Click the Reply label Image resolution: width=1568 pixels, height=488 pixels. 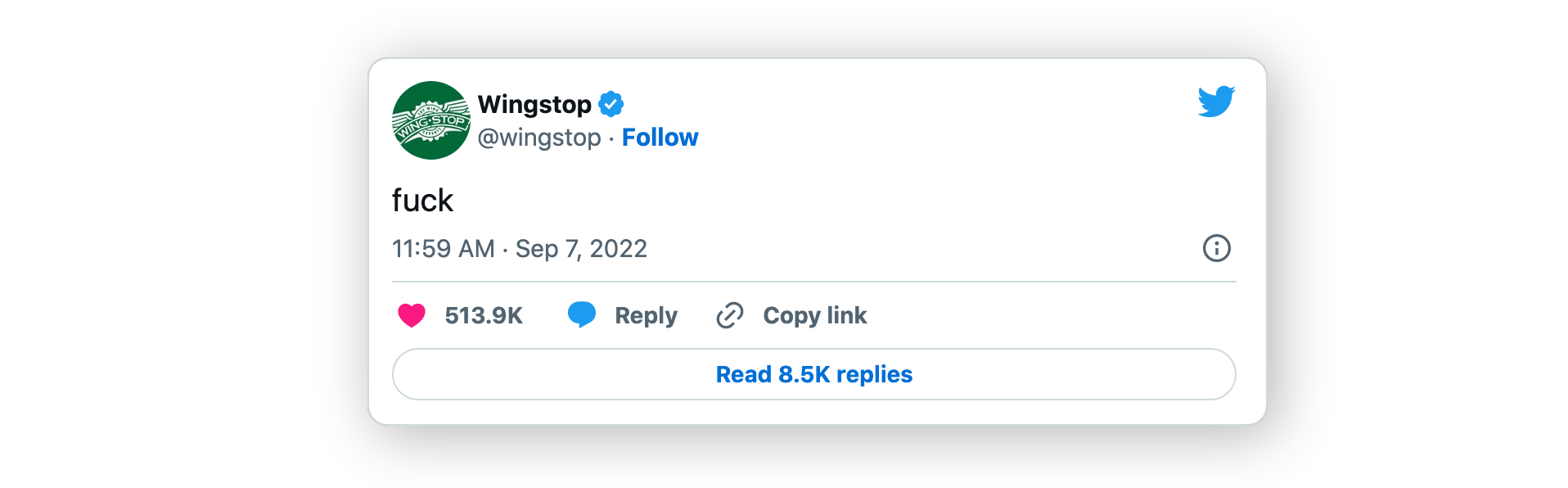(647, 316)
